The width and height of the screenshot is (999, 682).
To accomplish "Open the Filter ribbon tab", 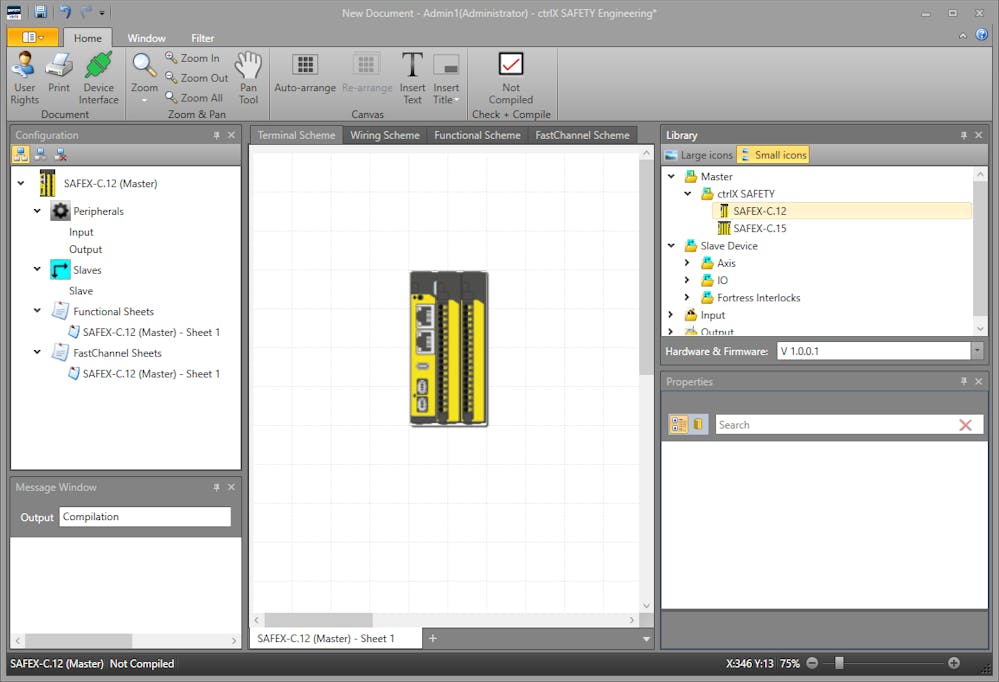I will pyautogui.click(x=203, y=38).
